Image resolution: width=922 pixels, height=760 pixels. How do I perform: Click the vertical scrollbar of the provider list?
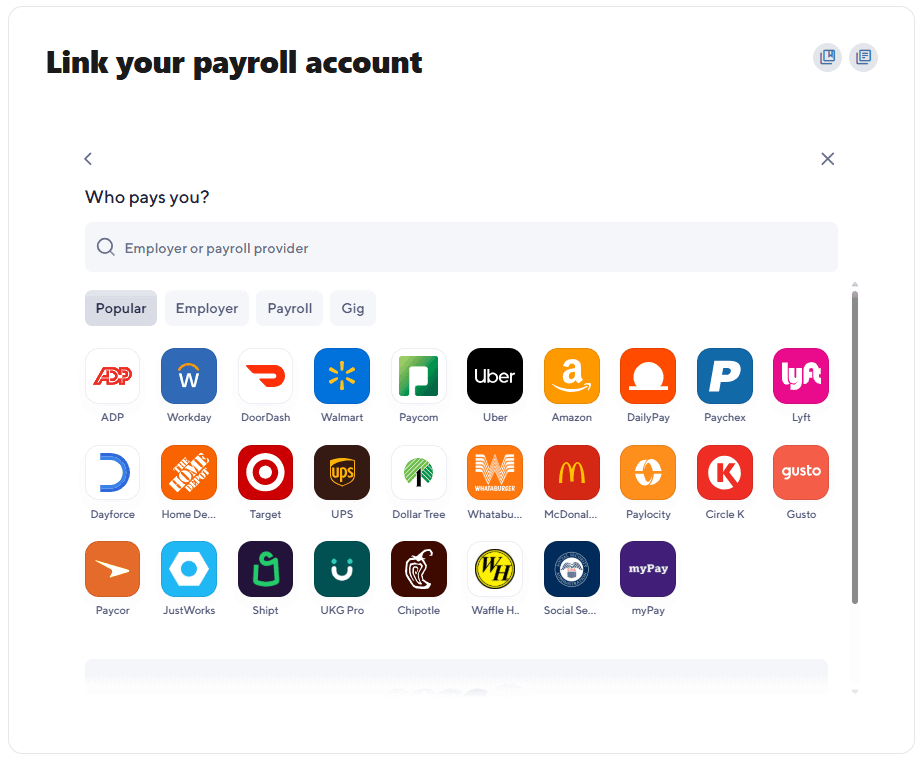pos(854,447)
